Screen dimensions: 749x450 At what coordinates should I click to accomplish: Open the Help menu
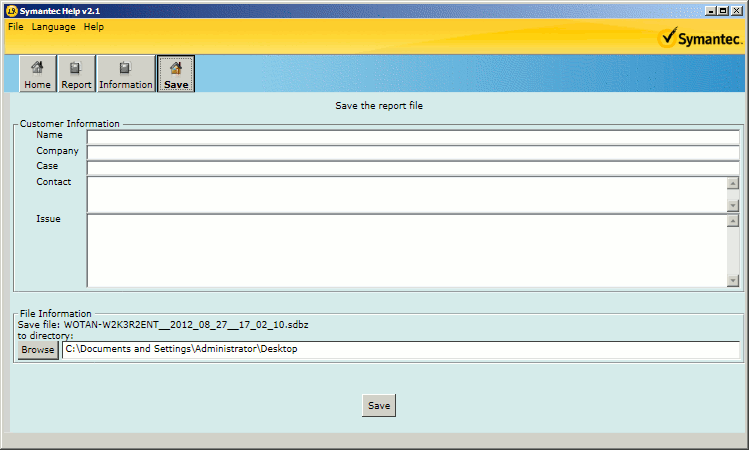[x=94, y=27]
